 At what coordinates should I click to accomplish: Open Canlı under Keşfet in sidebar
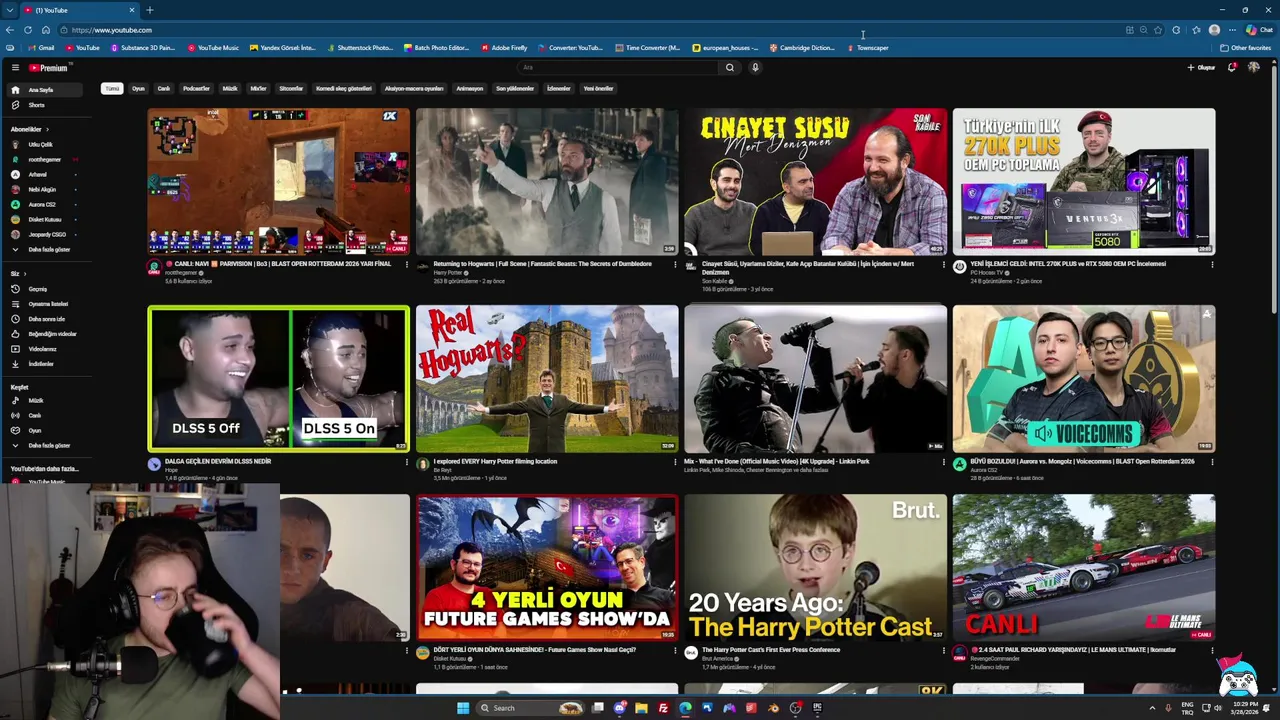[35, 415]
